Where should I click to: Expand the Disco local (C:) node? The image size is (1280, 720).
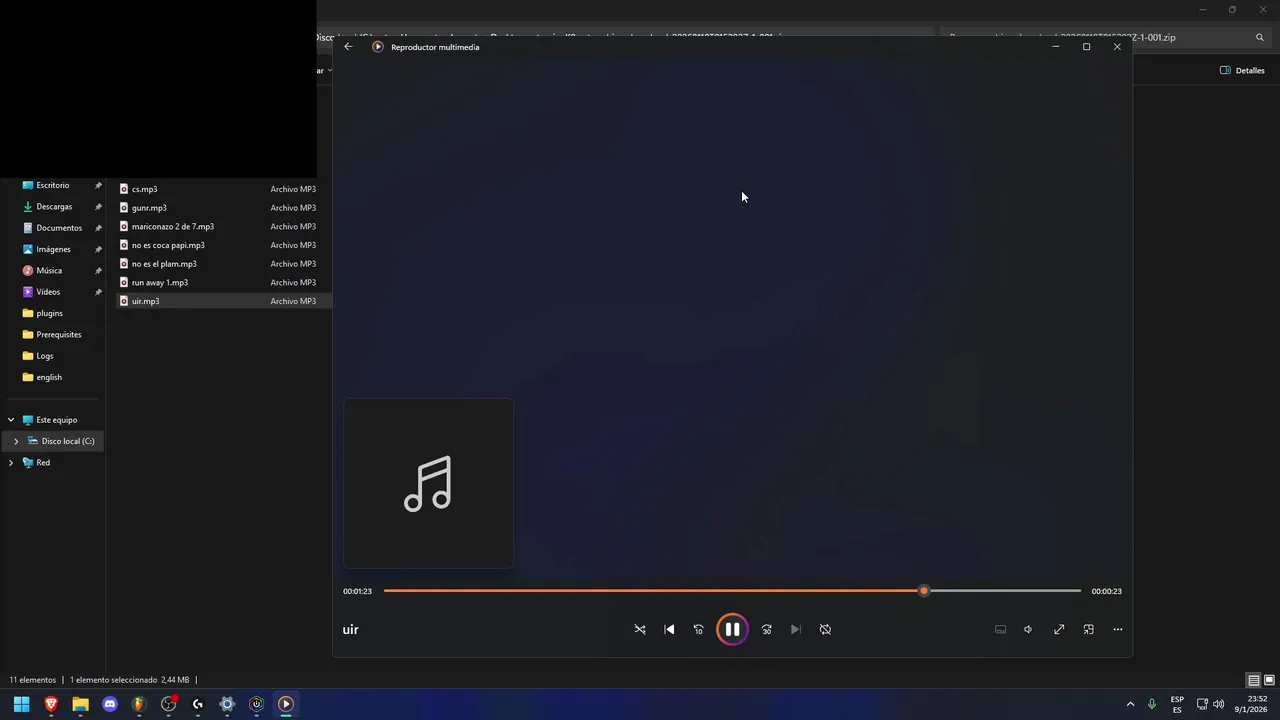coord(16,441)
